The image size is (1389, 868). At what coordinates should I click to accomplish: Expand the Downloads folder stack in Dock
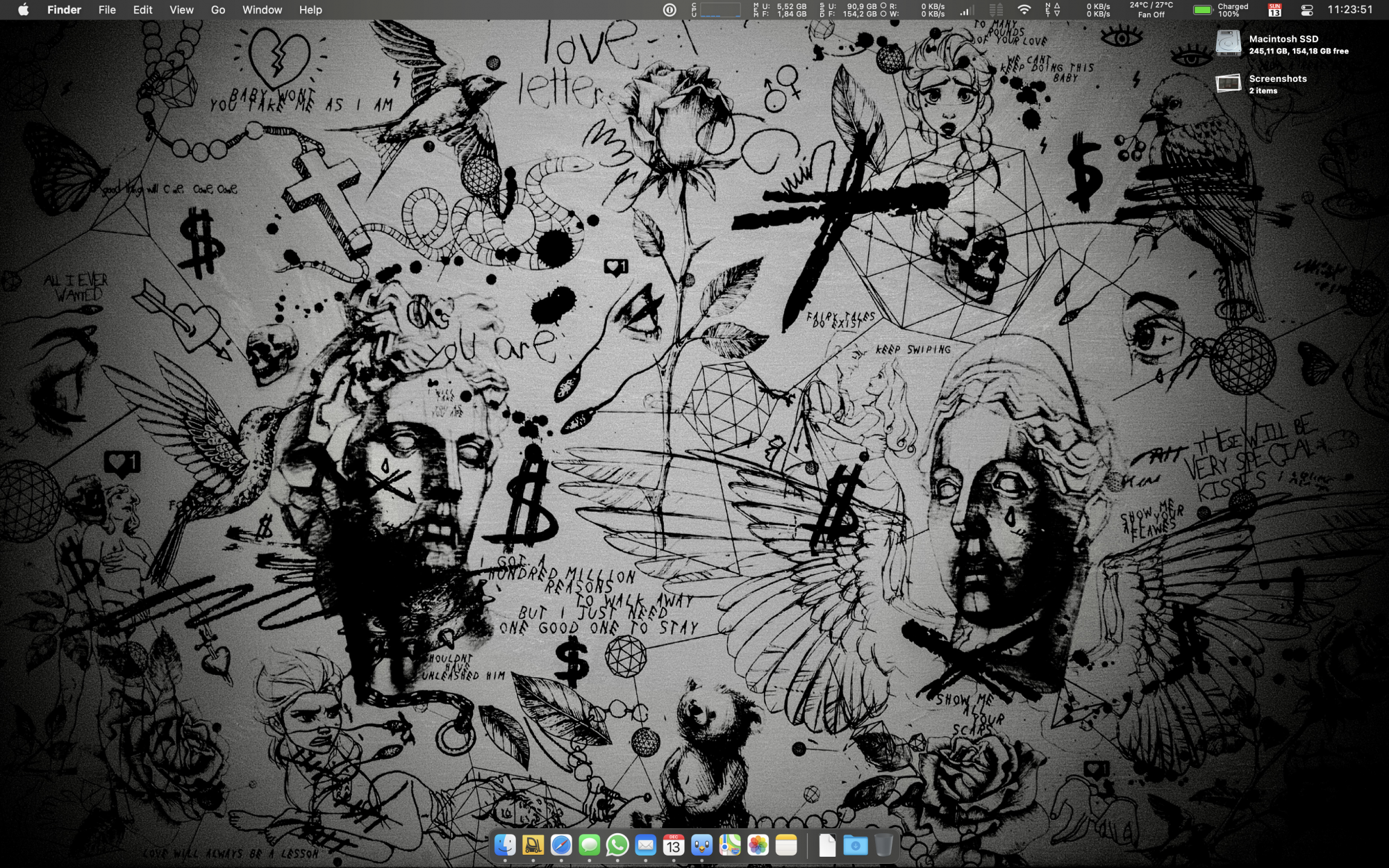855,845
